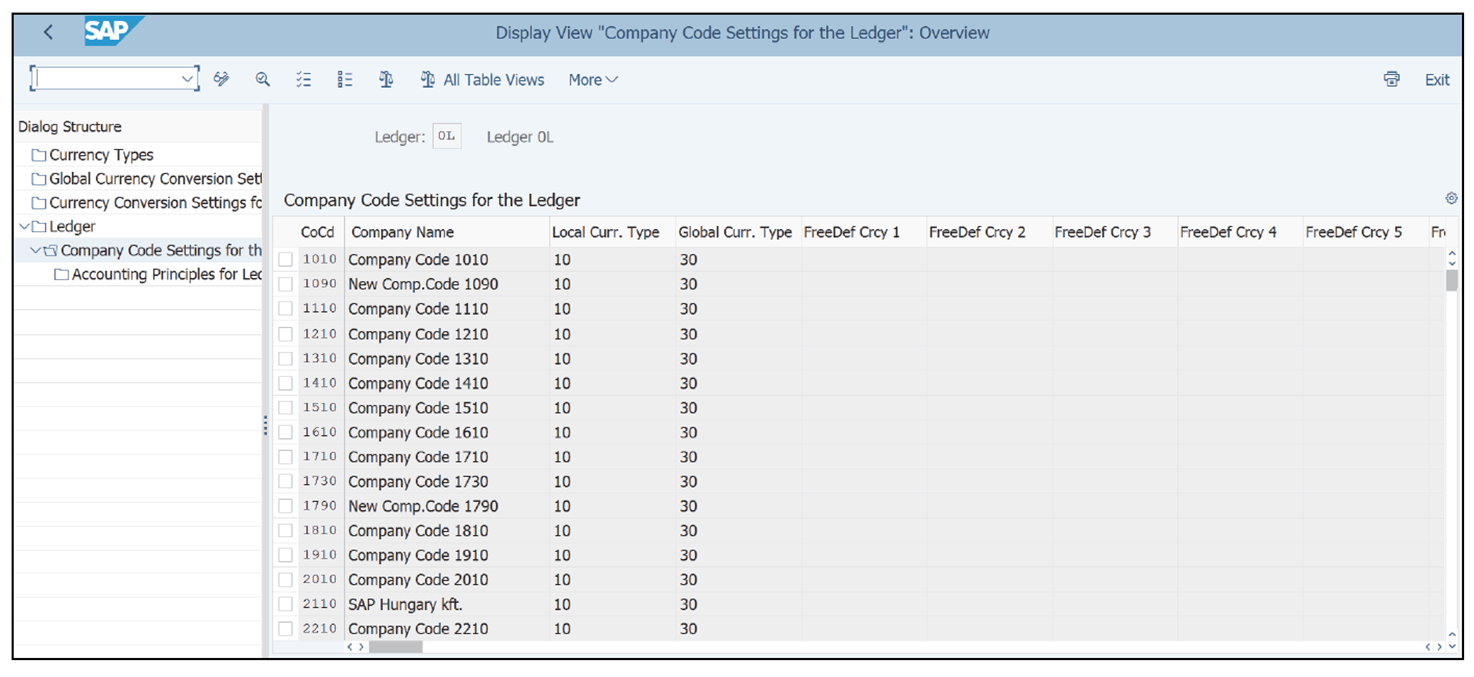Screen dimensions: 1474x677
Task: Click the FreeDef Crcy 5 column header
Action: point(1365,232)
